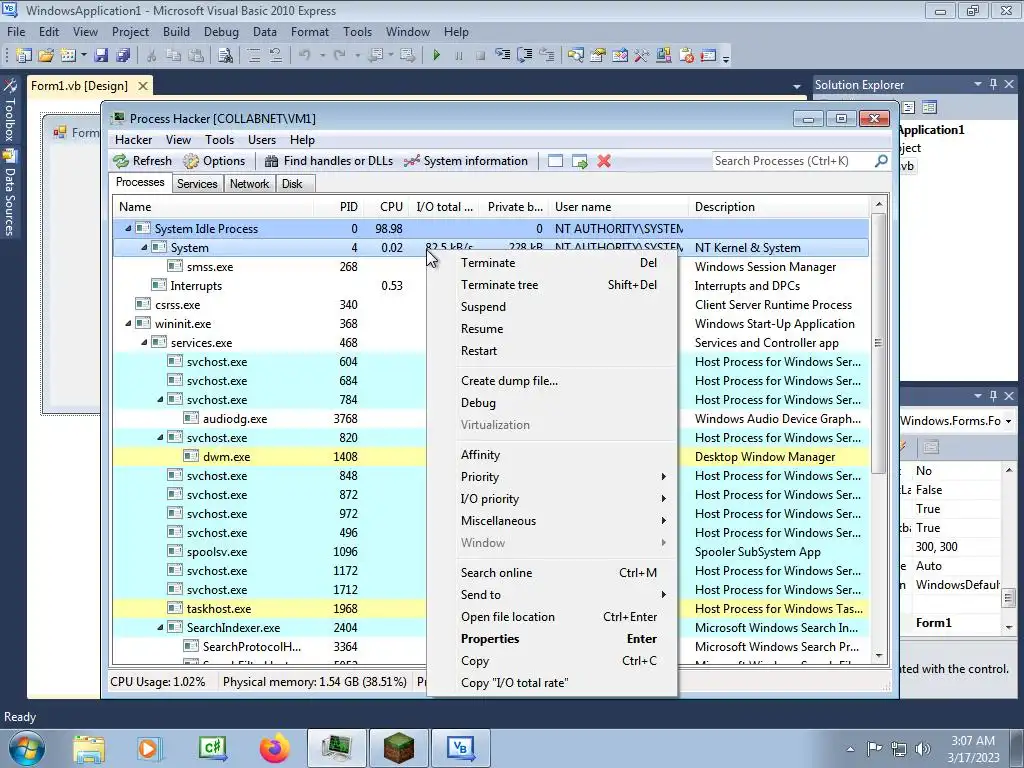Viewport: 1024px width, 768px height.
Task: Focus the Search Processes input field
Action: [x=793, y=161]
